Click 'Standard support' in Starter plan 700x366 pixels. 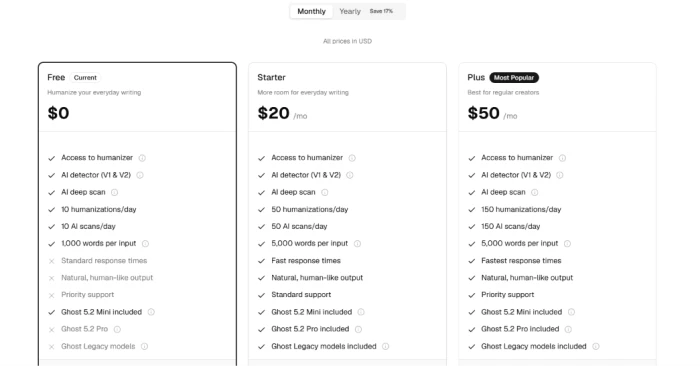tap(301, 295)
